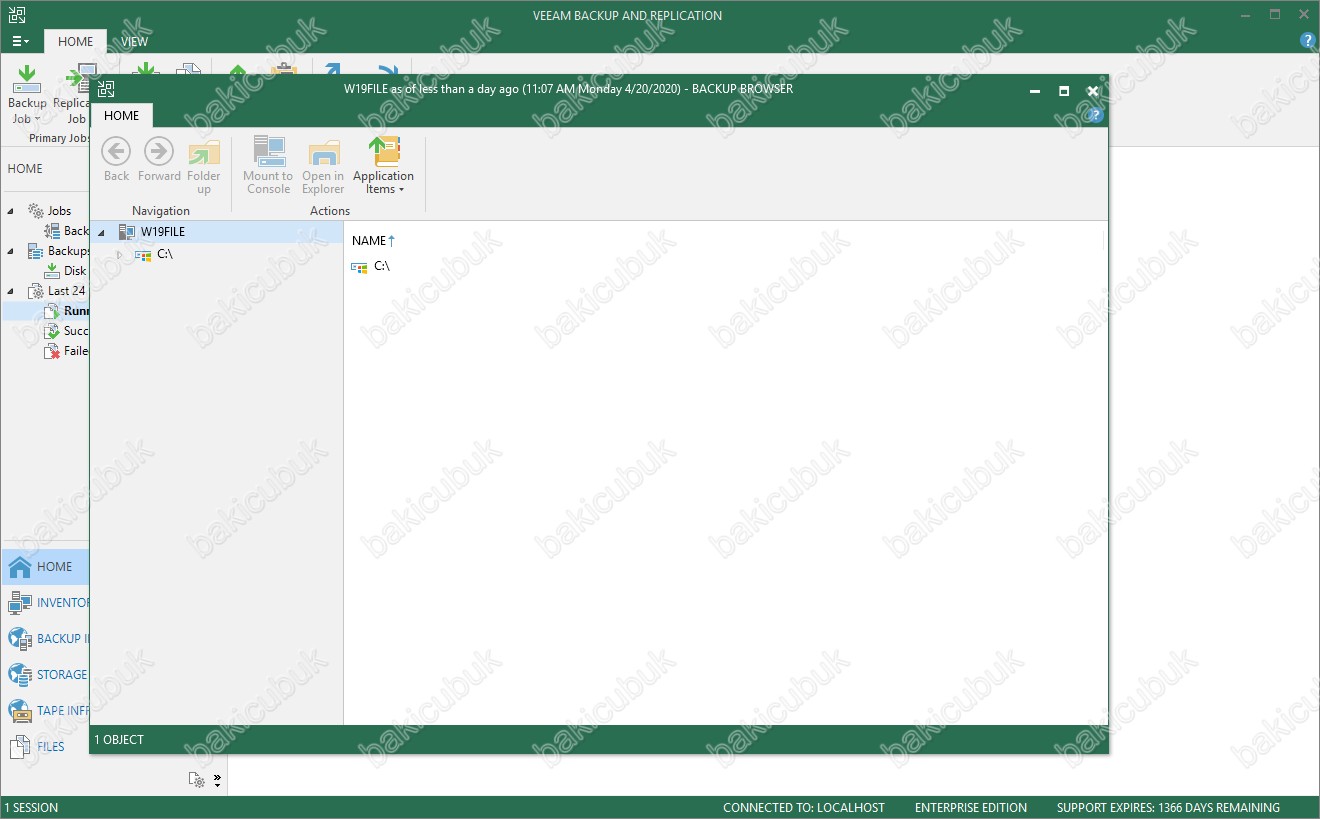The height and width of the screenshot is (819, 1320).
Task: Open the main menu hamburger button
Action: (x=20, y=42)
